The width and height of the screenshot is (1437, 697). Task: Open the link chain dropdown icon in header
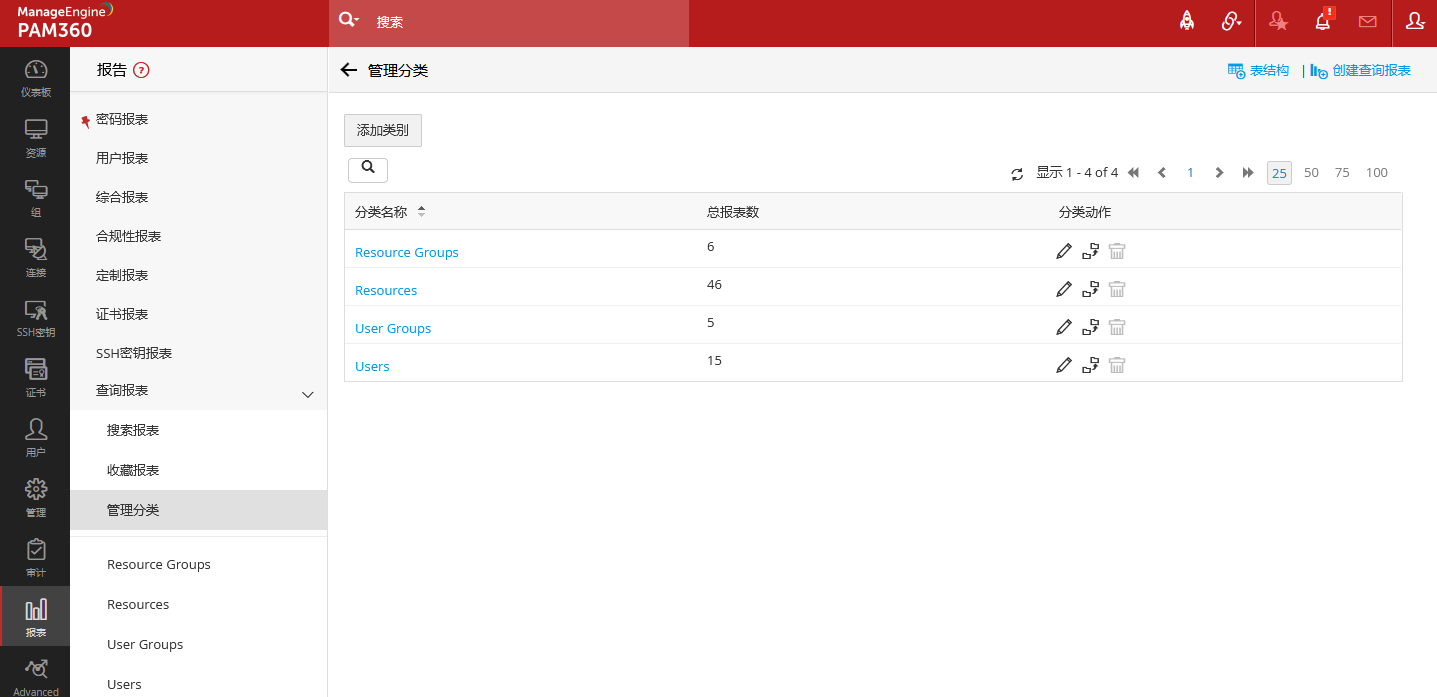(x=1231, y=21)
